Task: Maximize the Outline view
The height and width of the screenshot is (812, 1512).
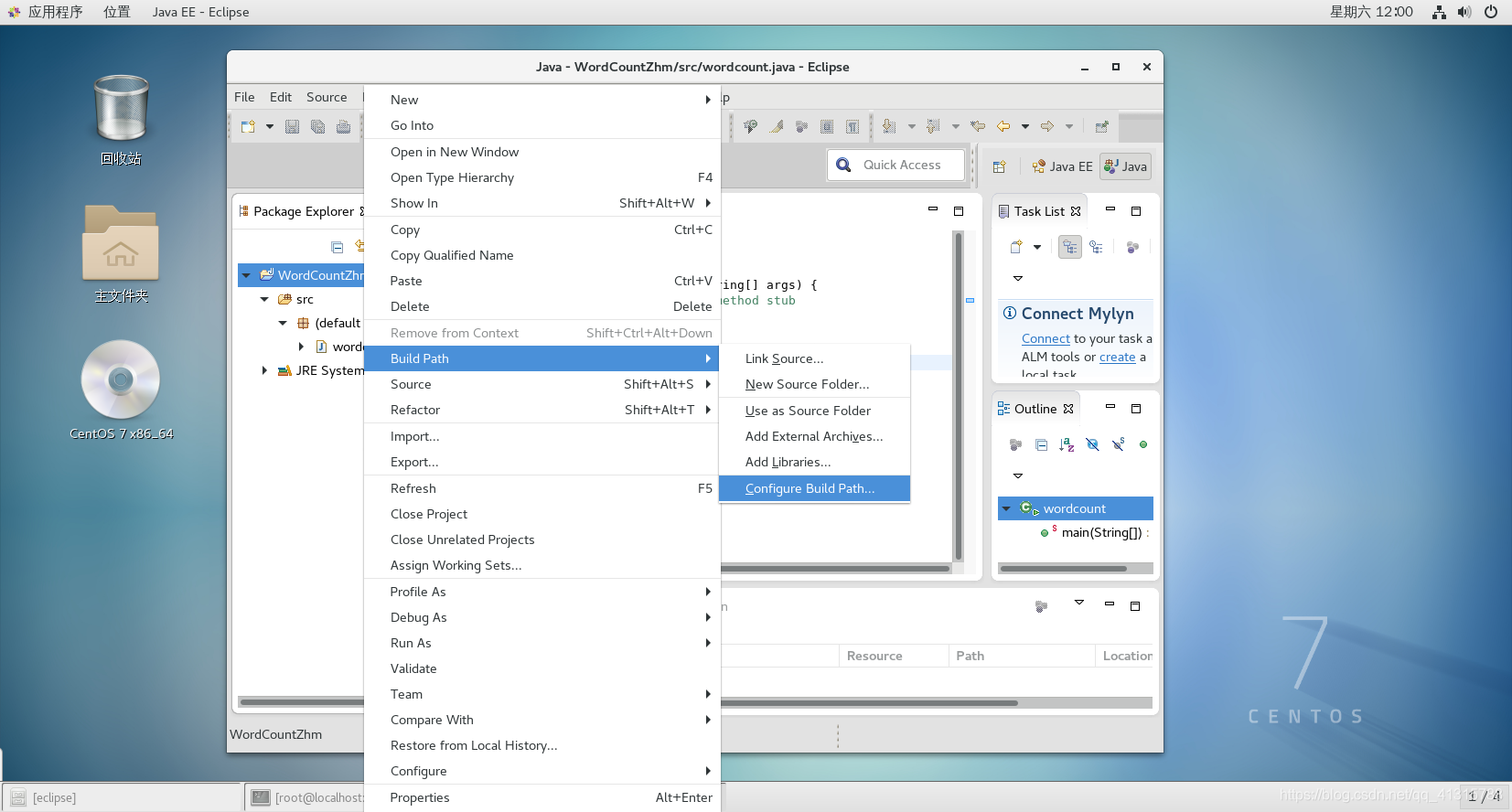Action: click(1136, 409)
